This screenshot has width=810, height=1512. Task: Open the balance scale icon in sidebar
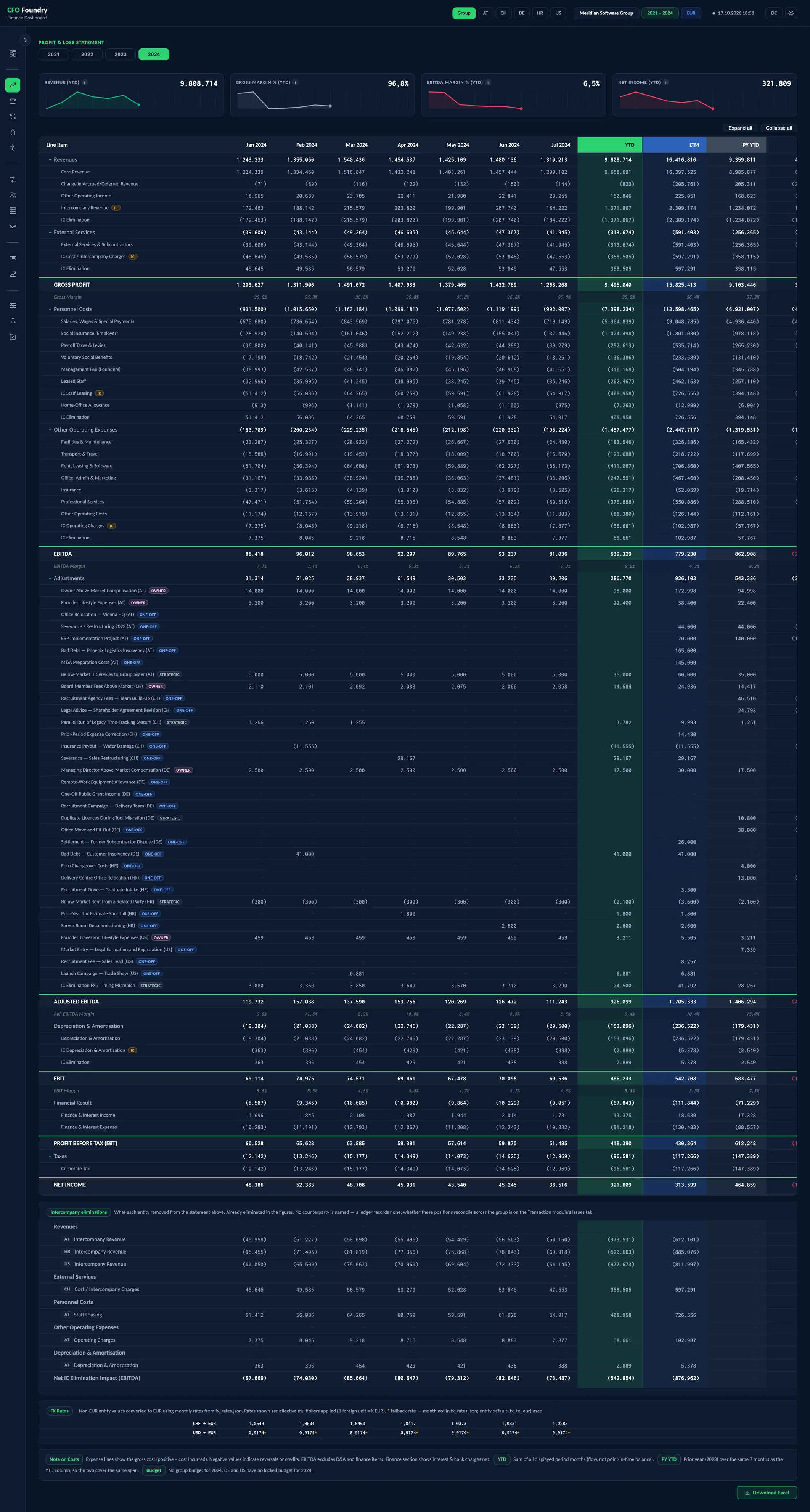(x=12, y=101)
